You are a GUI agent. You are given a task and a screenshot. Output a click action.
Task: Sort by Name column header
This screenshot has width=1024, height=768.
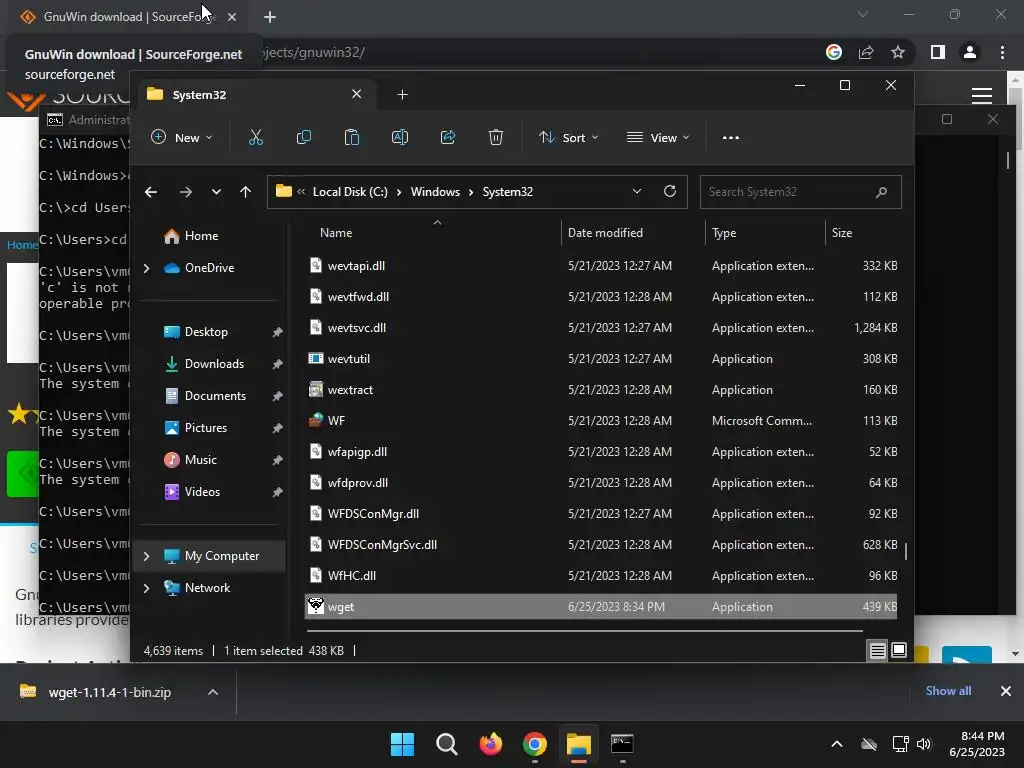point(336,233)
